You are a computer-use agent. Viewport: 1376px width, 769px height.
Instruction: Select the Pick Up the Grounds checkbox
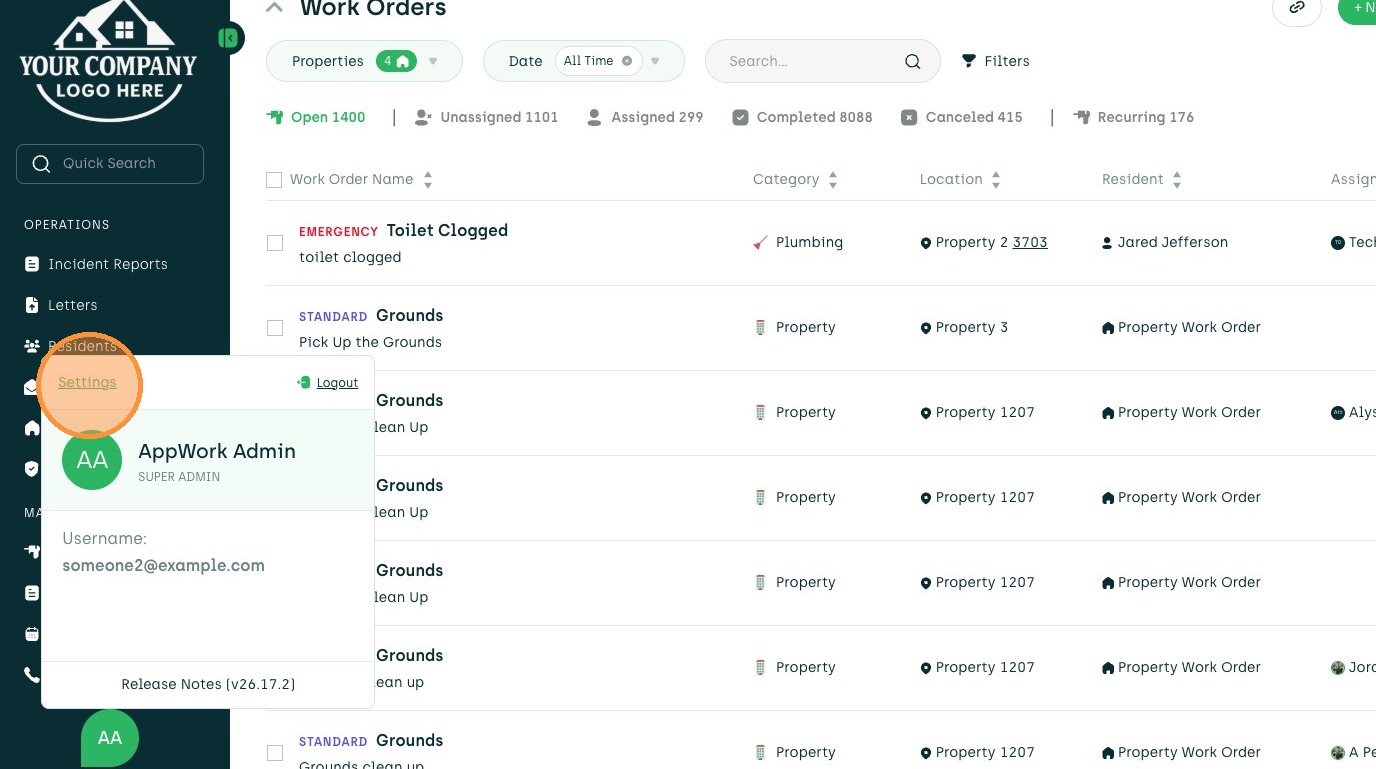coord(275,328)
